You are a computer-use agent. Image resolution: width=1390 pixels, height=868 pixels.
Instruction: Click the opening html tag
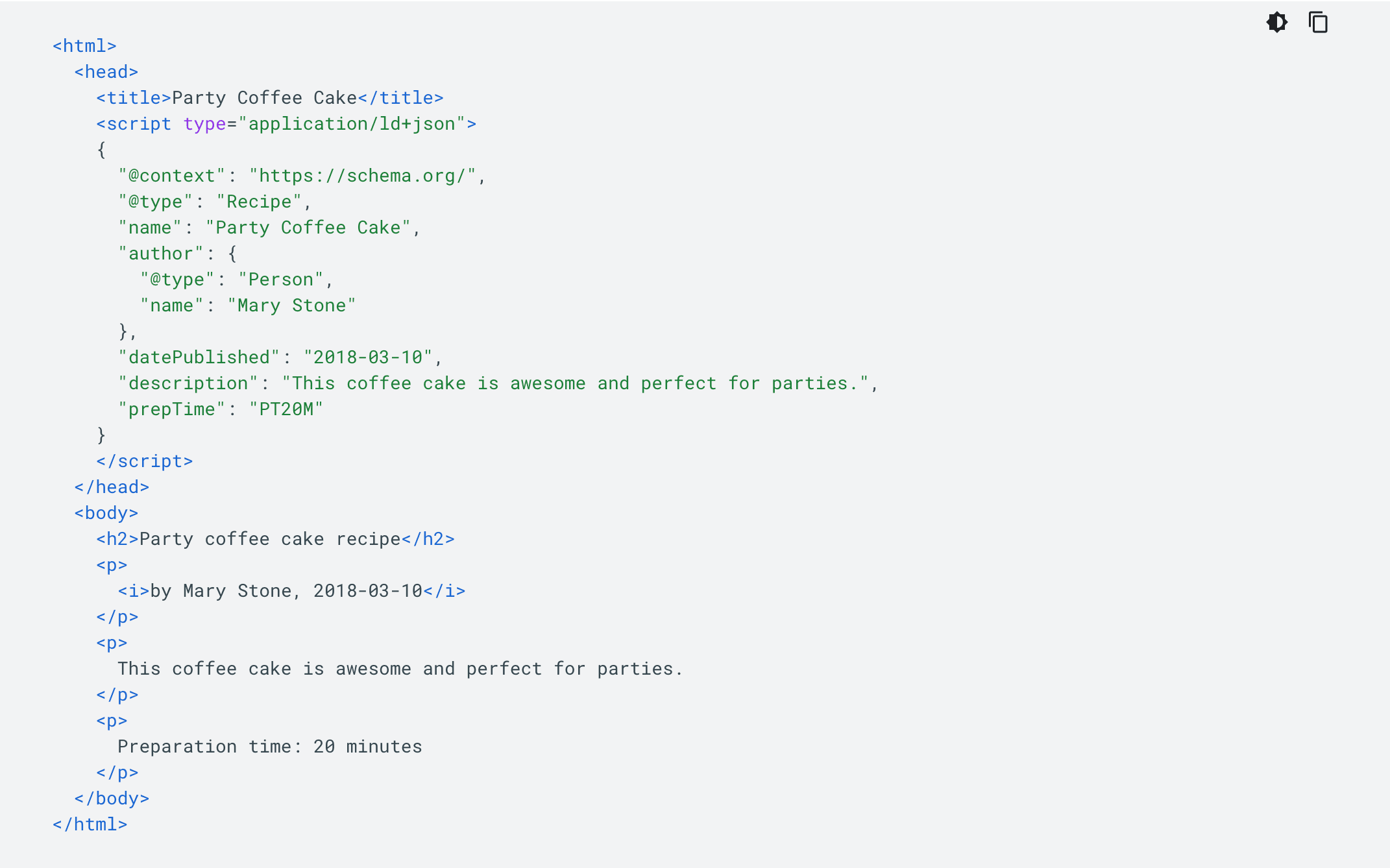point(84,46)
